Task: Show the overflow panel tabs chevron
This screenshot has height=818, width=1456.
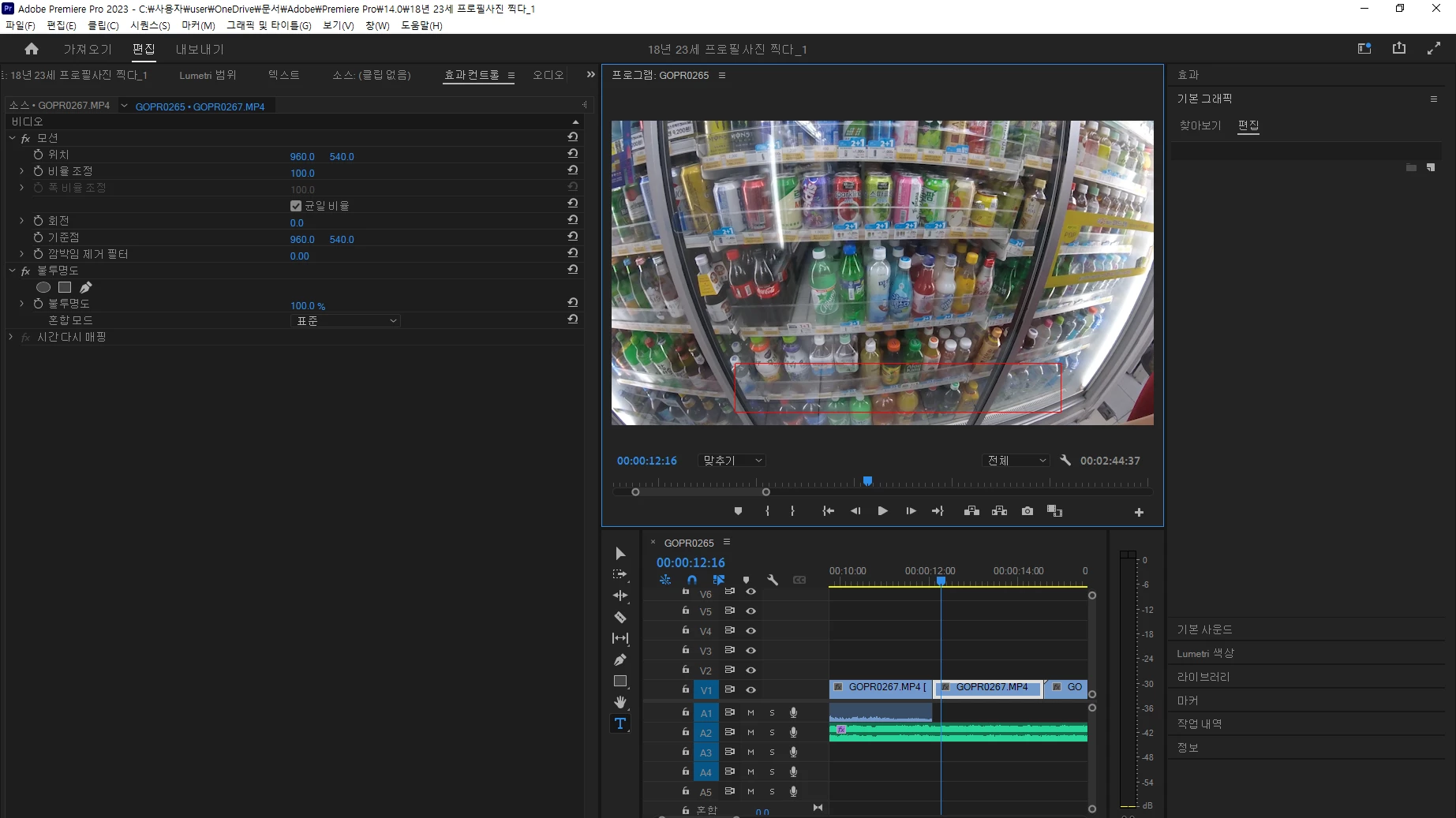Action: click(590, 74)
